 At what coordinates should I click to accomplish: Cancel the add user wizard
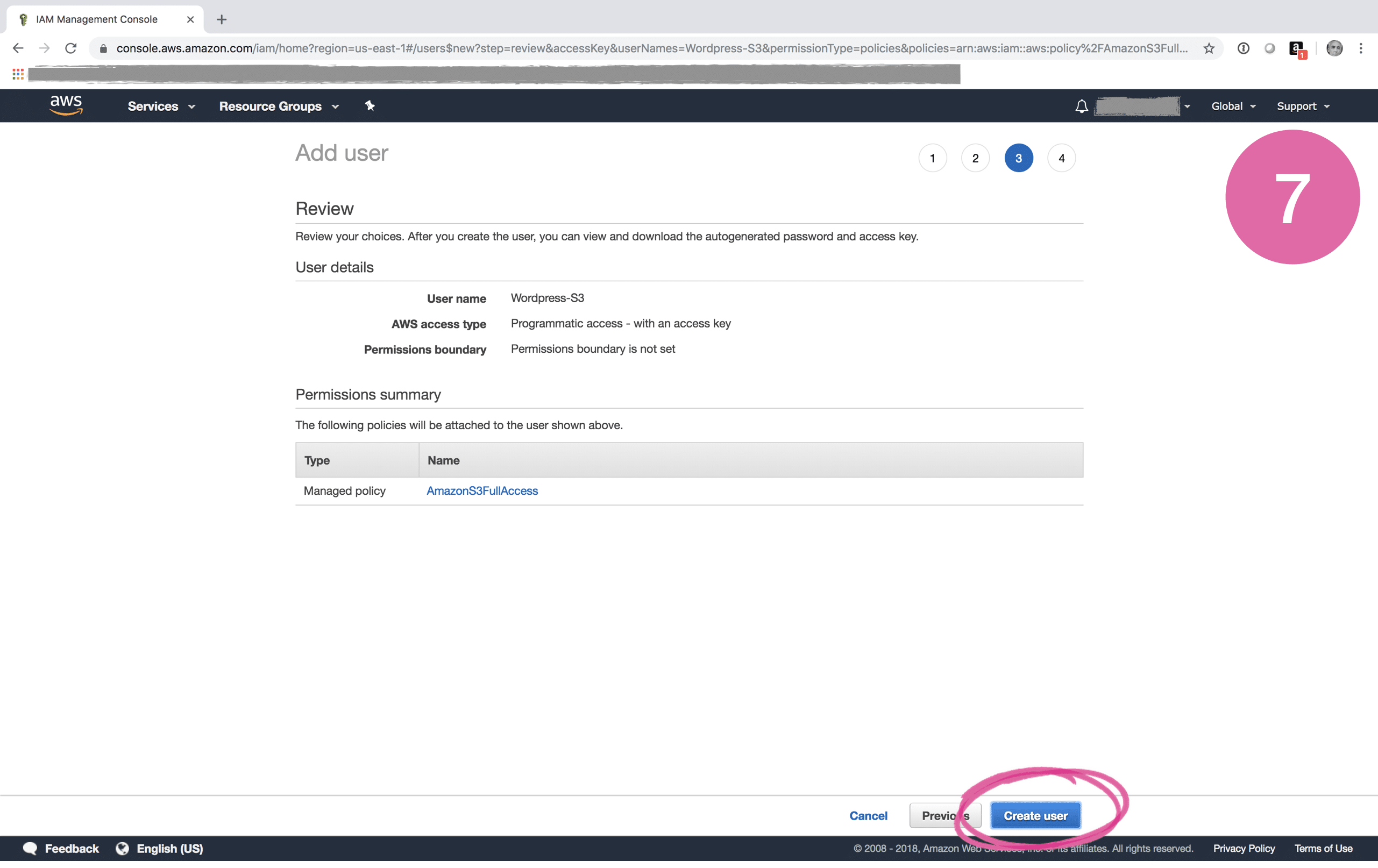pos(868,815)
